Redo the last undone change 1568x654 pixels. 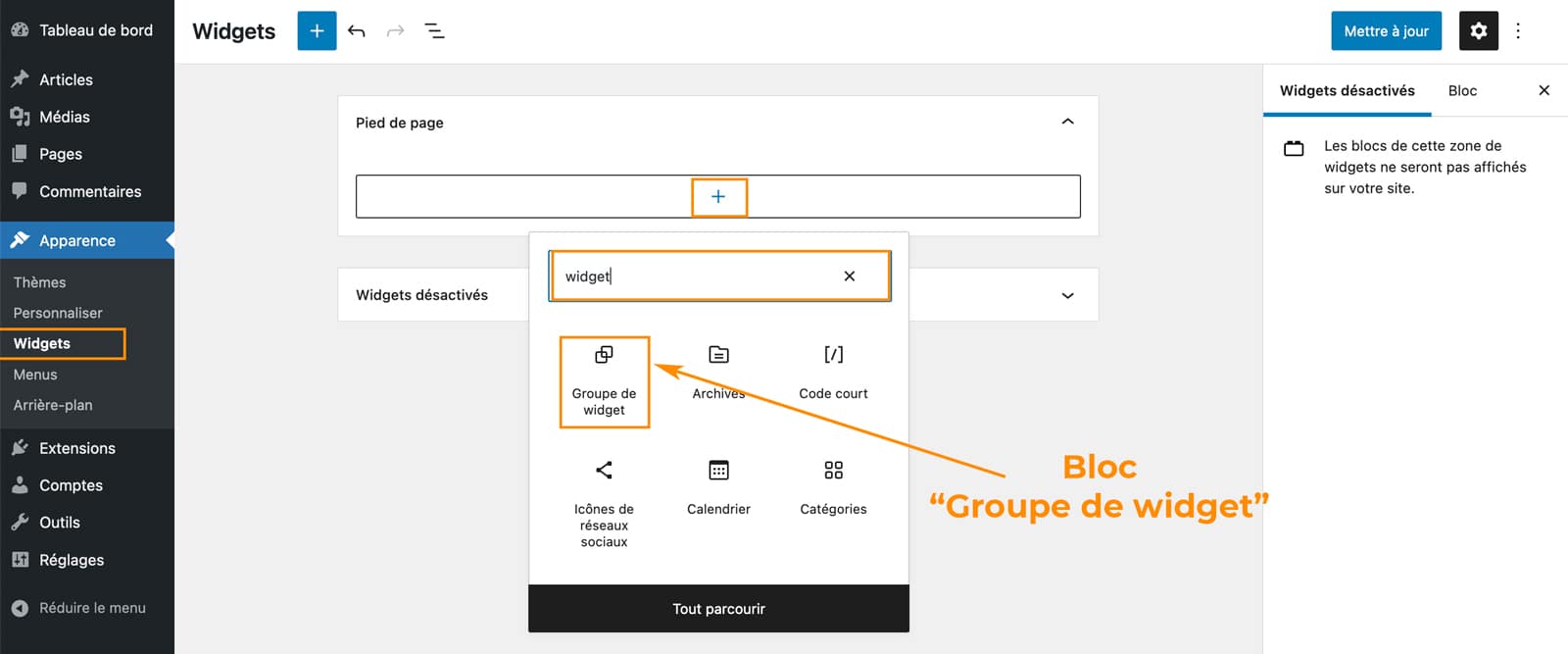[x=395, y=31]
